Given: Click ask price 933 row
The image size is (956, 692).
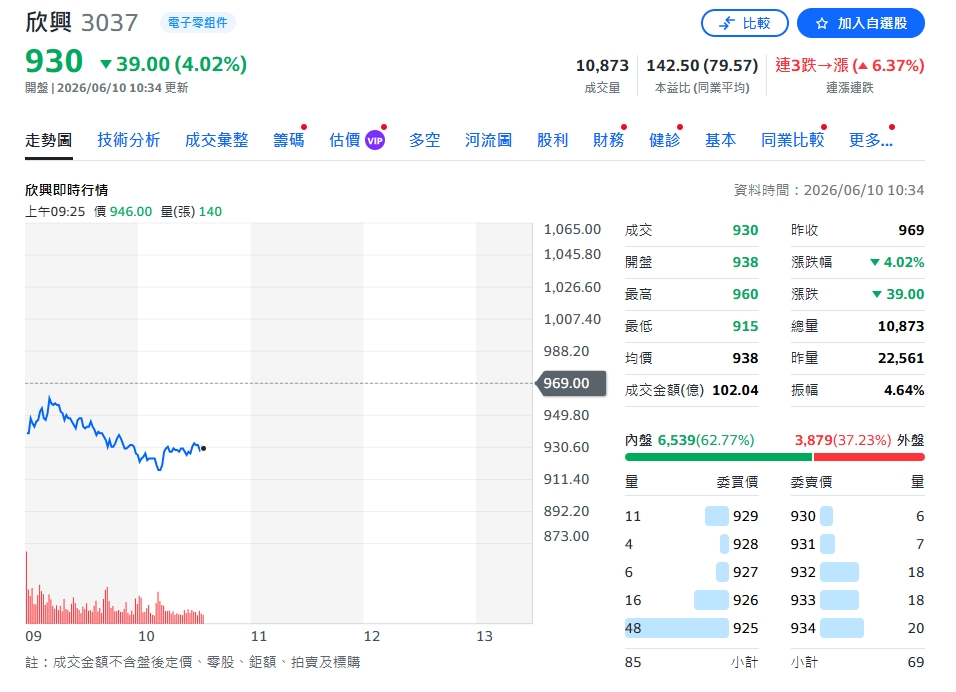Looking at the screenshot, I should [x=857, y=601].
